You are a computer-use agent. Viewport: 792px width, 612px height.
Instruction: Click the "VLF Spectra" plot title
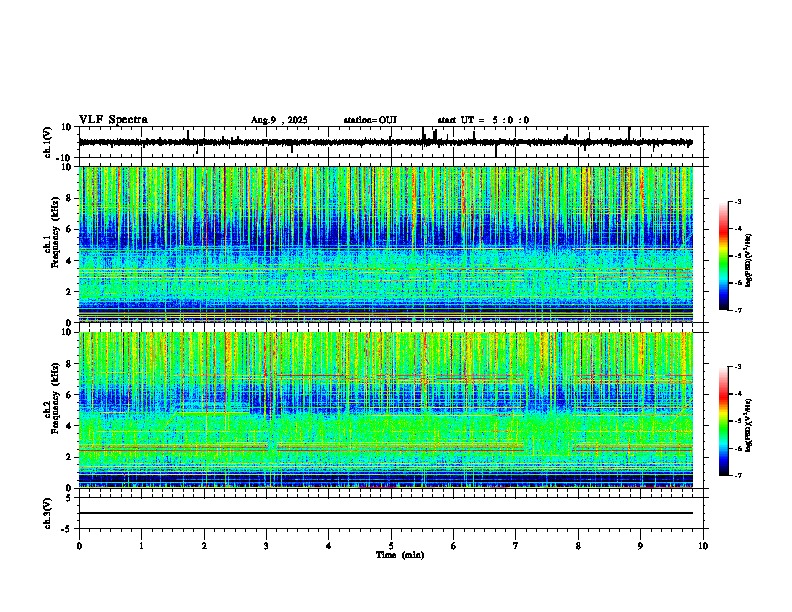click(x=113, y=120)
